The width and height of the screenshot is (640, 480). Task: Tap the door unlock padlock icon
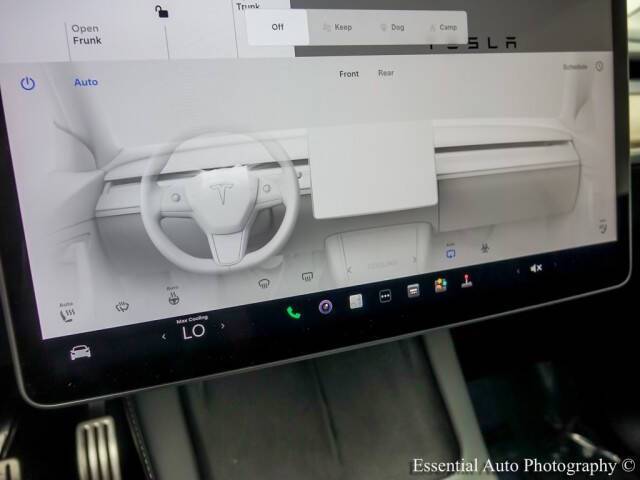tap(162, 11)
